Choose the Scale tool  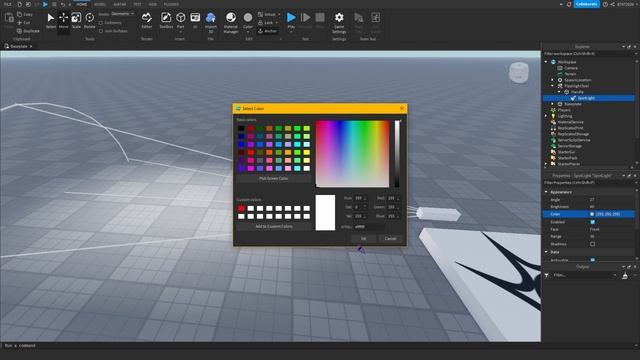(x=76, y=20)
